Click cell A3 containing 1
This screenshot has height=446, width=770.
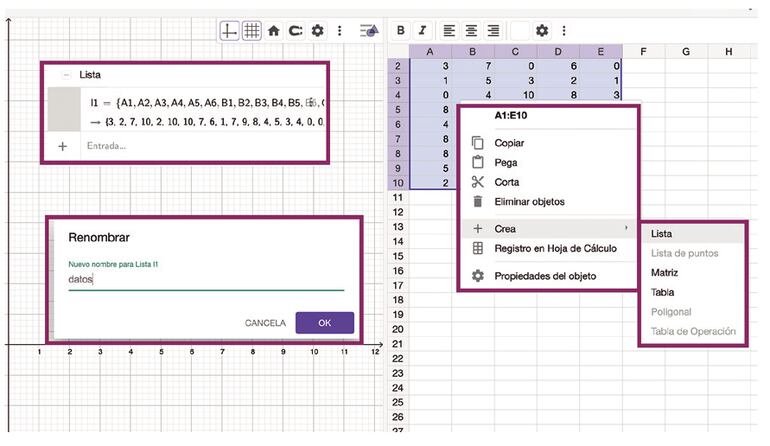click(x=430, y=81)
